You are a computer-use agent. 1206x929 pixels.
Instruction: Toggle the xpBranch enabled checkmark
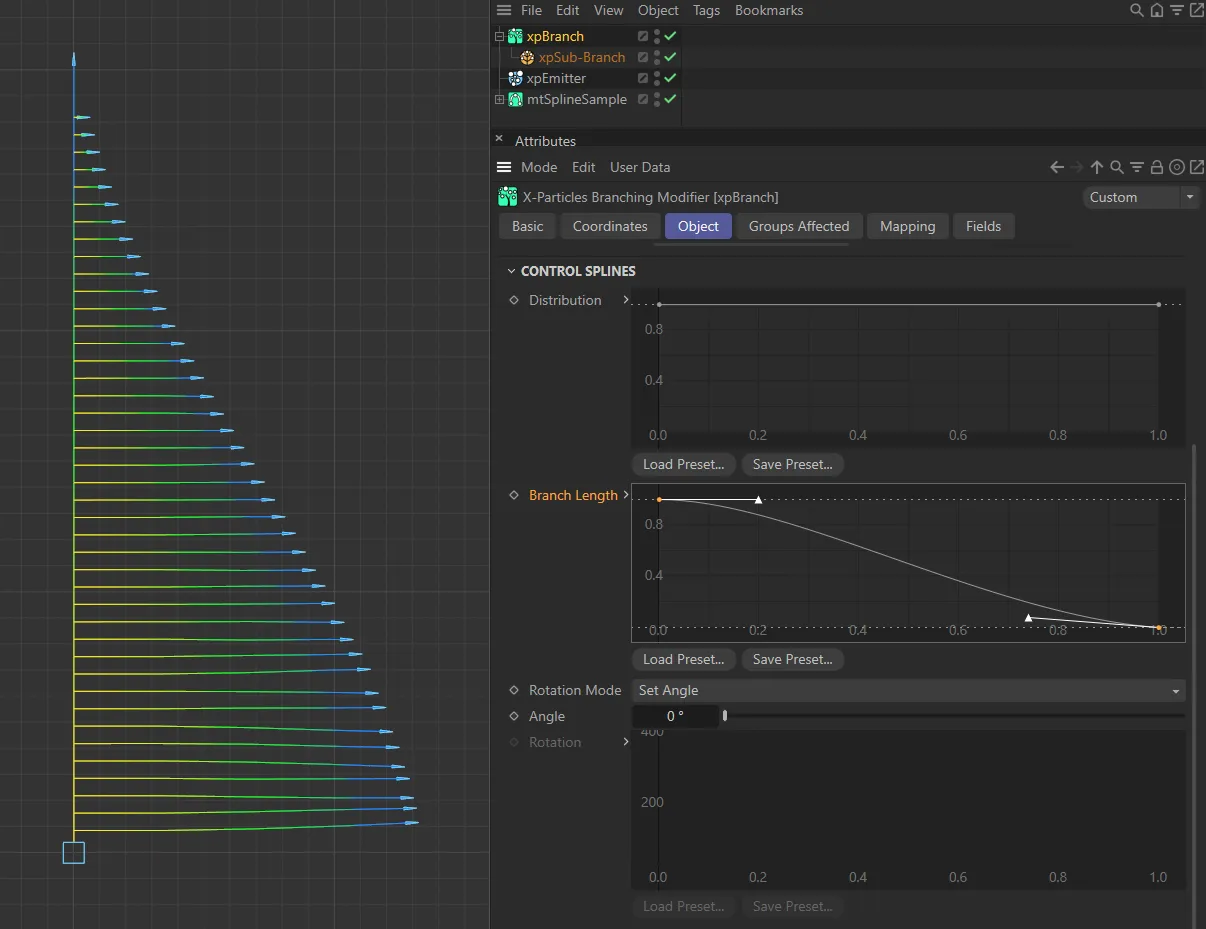[669, 36]
